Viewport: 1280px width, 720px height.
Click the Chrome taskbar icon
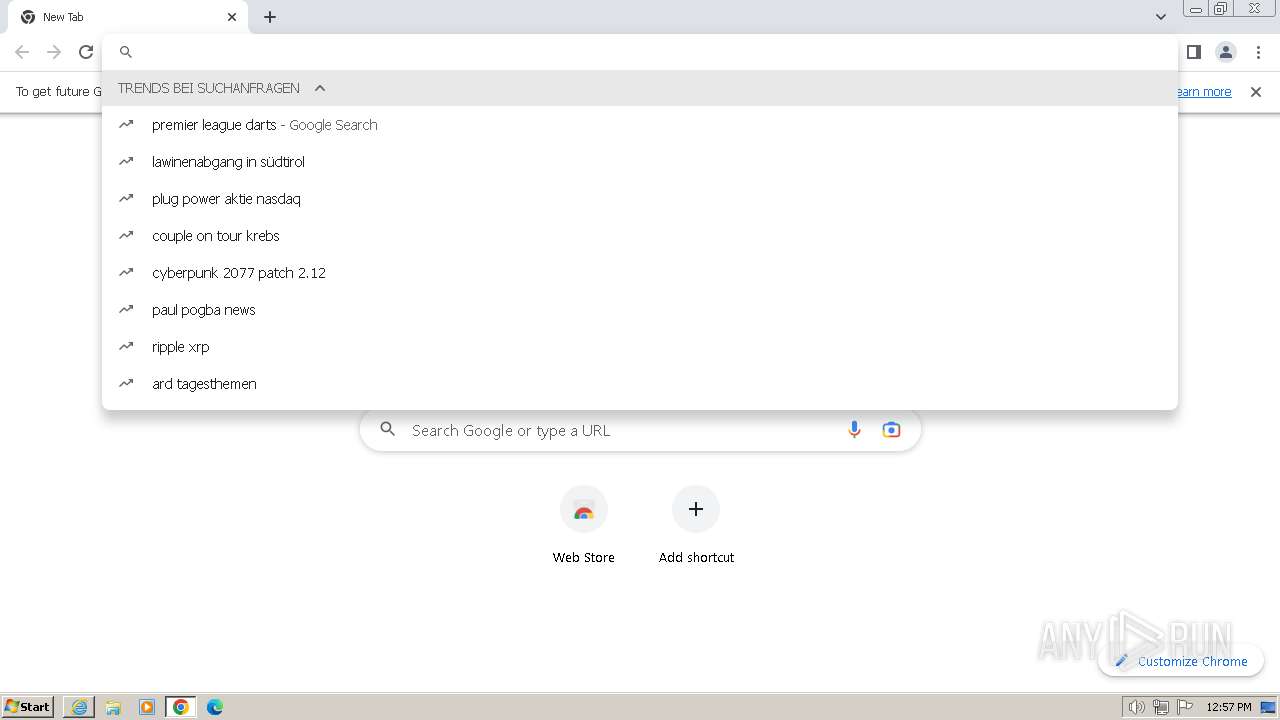(x=181, y=707)
